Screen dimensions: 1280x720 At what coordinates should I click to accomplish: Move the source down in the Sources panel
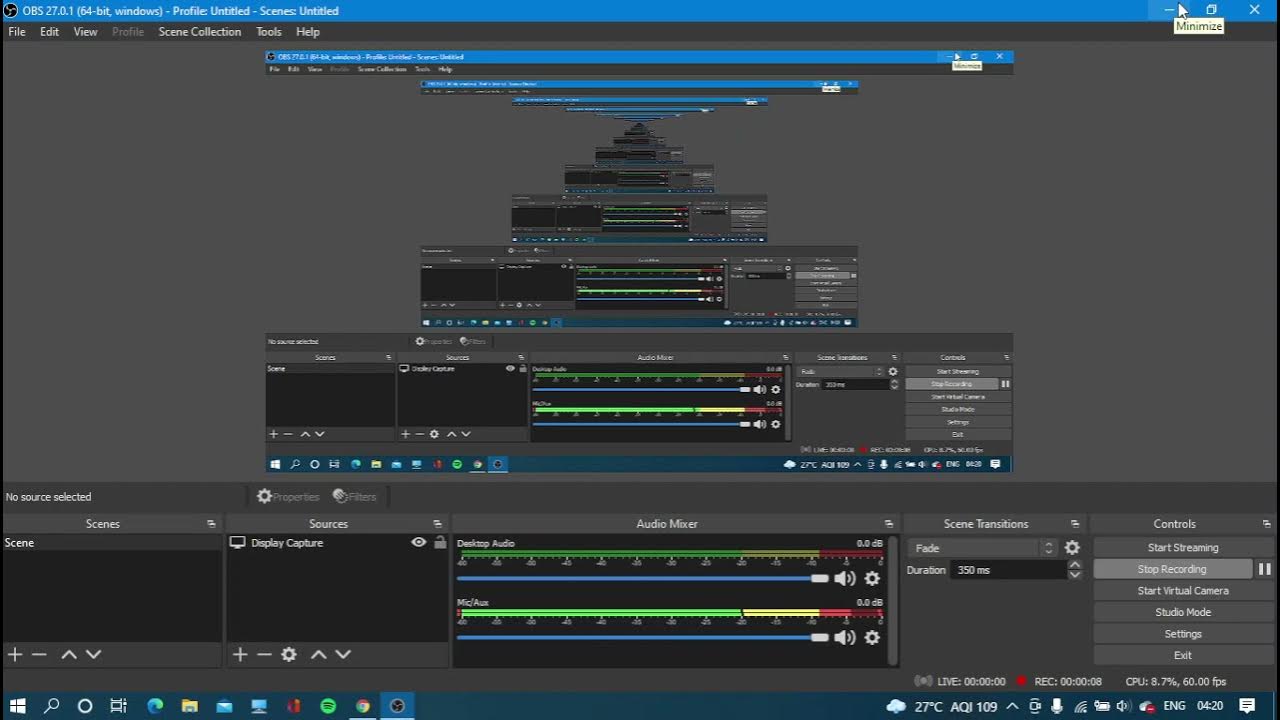coord(343,654)
